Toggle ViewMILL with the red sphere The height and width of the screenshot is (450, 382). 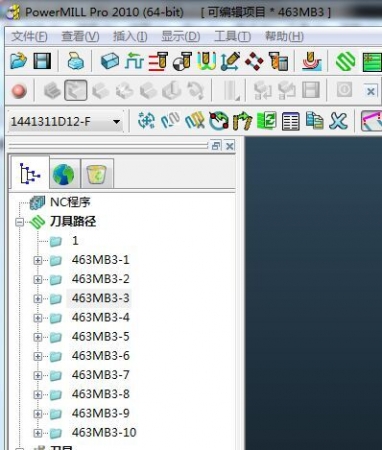tap(19, 90)
